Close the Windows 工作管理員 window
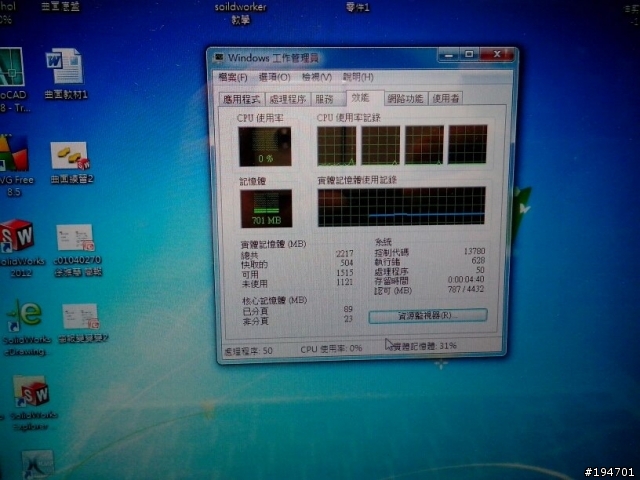This screenshot has height=480, width=640. click(x=497, y=54)
